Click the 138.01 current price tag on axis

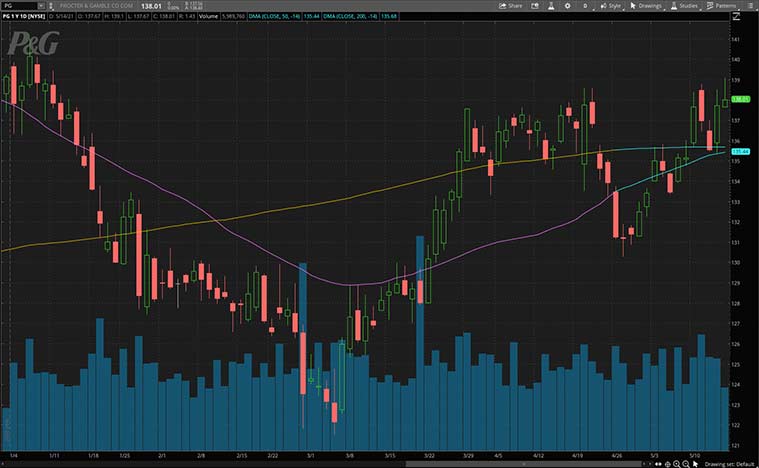pyautogui.click(x=741, y=99)
